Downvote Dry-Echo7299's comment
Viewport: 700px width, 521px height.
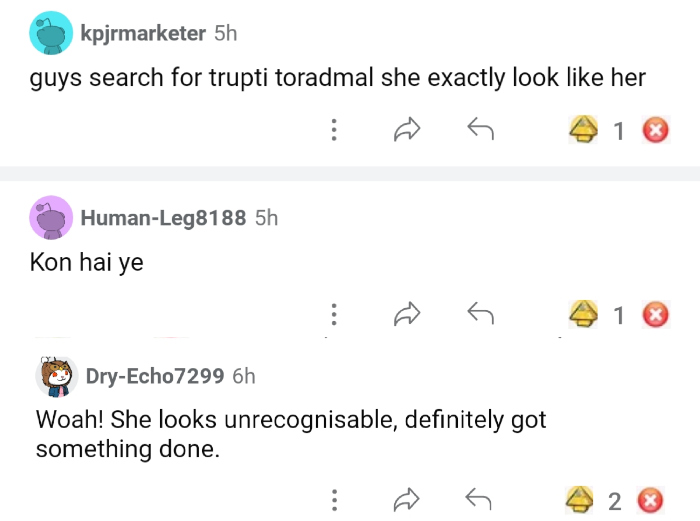click(x=651, y=499)
